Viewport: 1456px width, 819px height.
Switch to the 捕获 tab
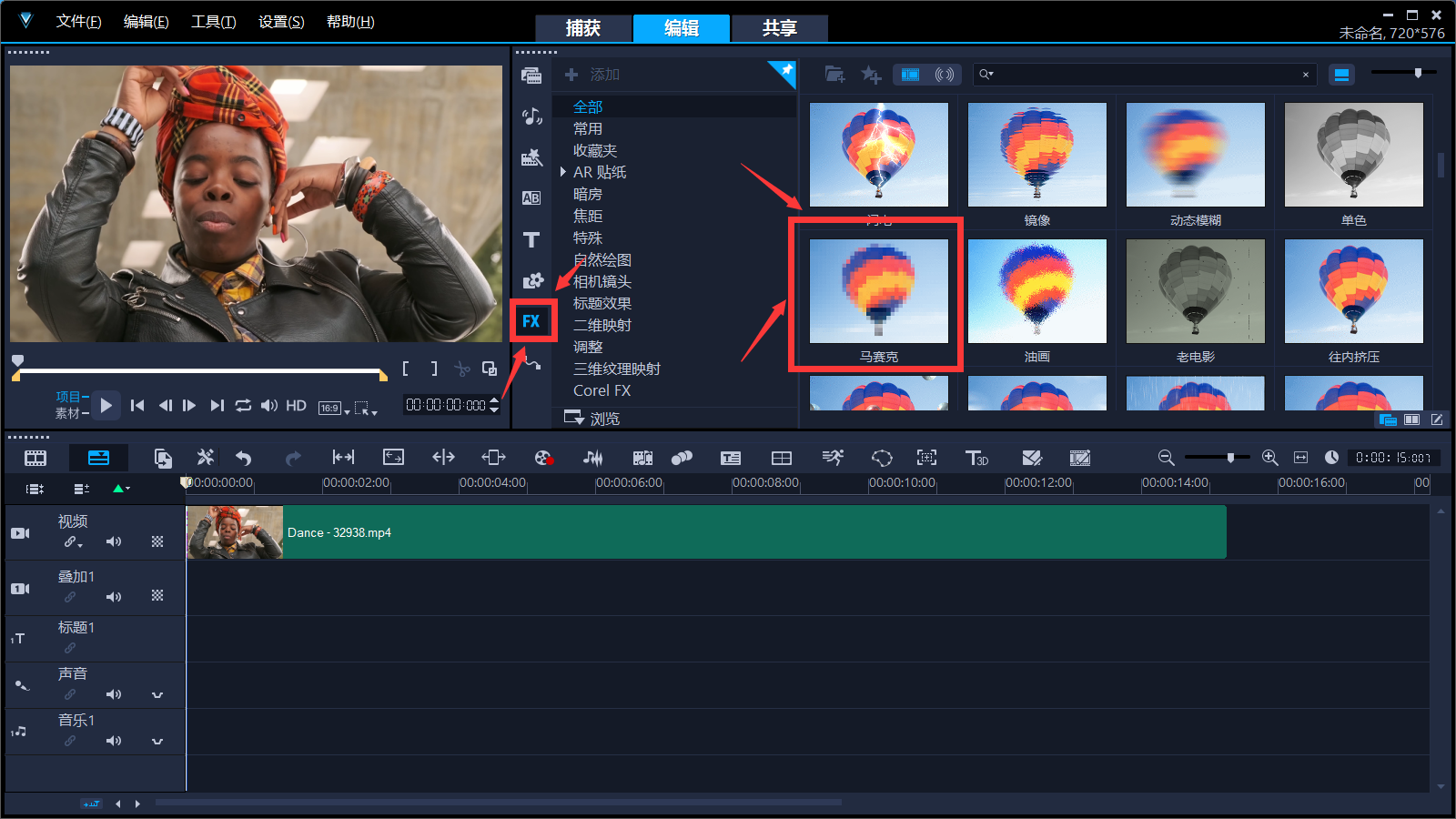pyautogui.click(x=583, y=28)
